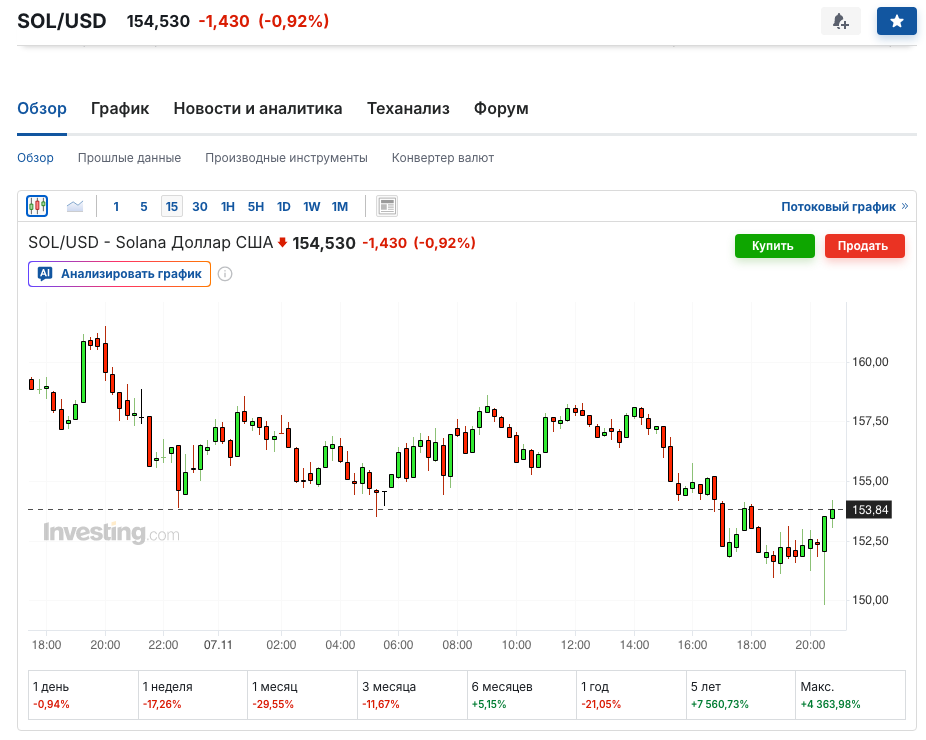Open the Теханализ tab
Viewport: 926px width, 740px height.
click(x=408, y=109)
